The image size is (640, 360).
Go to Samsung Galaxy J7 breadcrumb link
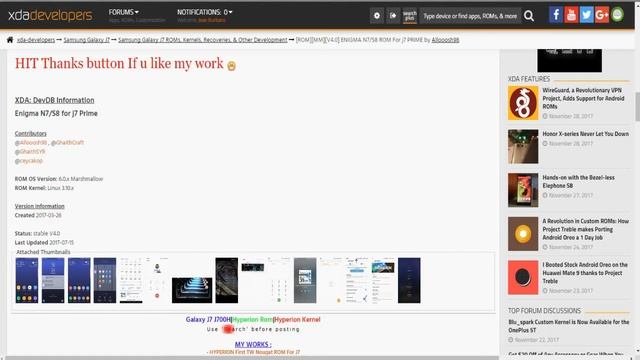[x=87, y=40]
